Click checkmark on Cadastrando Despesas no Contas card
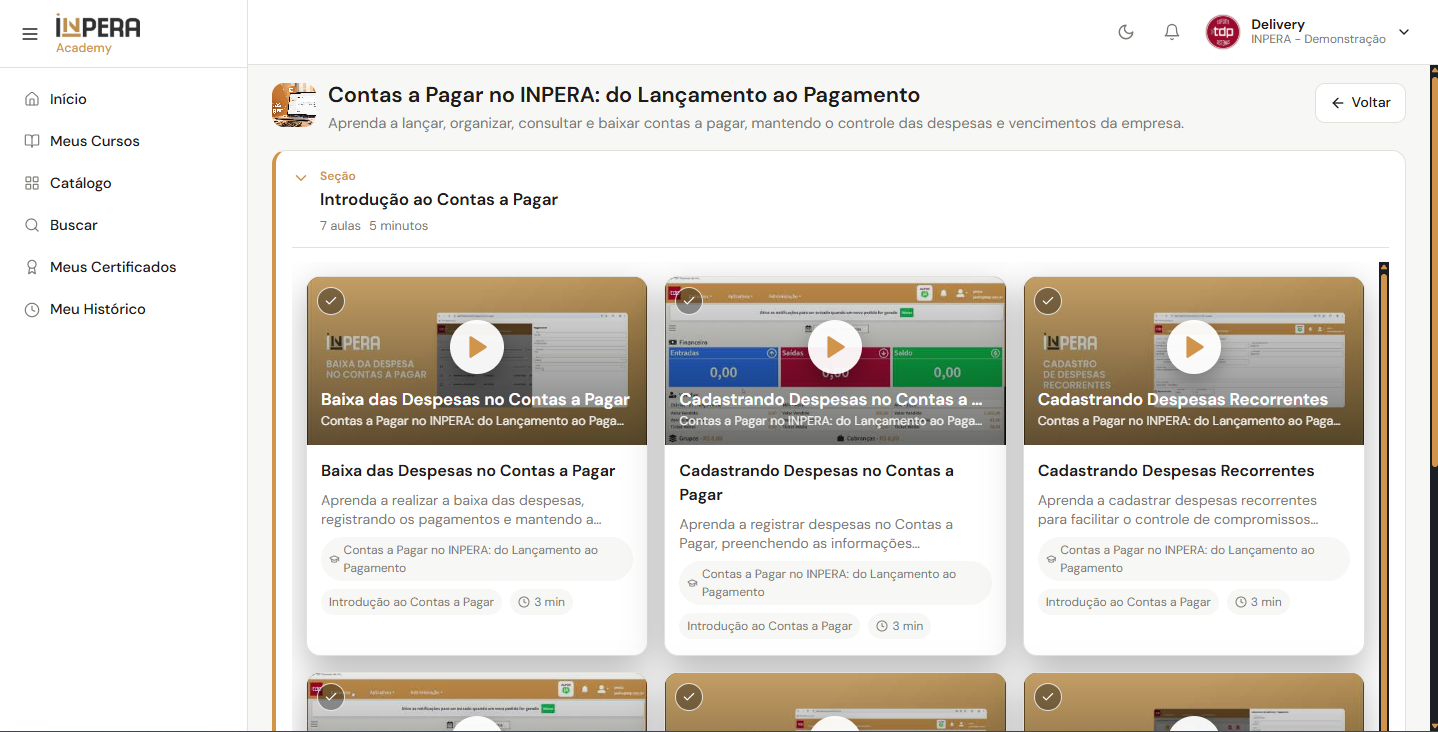This screenshot has width=1438, height=732. tap(690, 301)
